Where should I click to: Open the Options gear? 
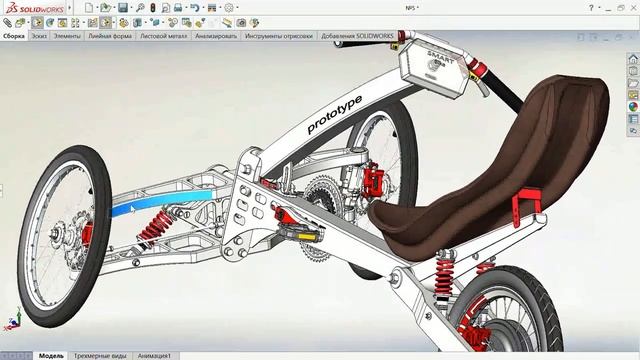tap(229, 7)
